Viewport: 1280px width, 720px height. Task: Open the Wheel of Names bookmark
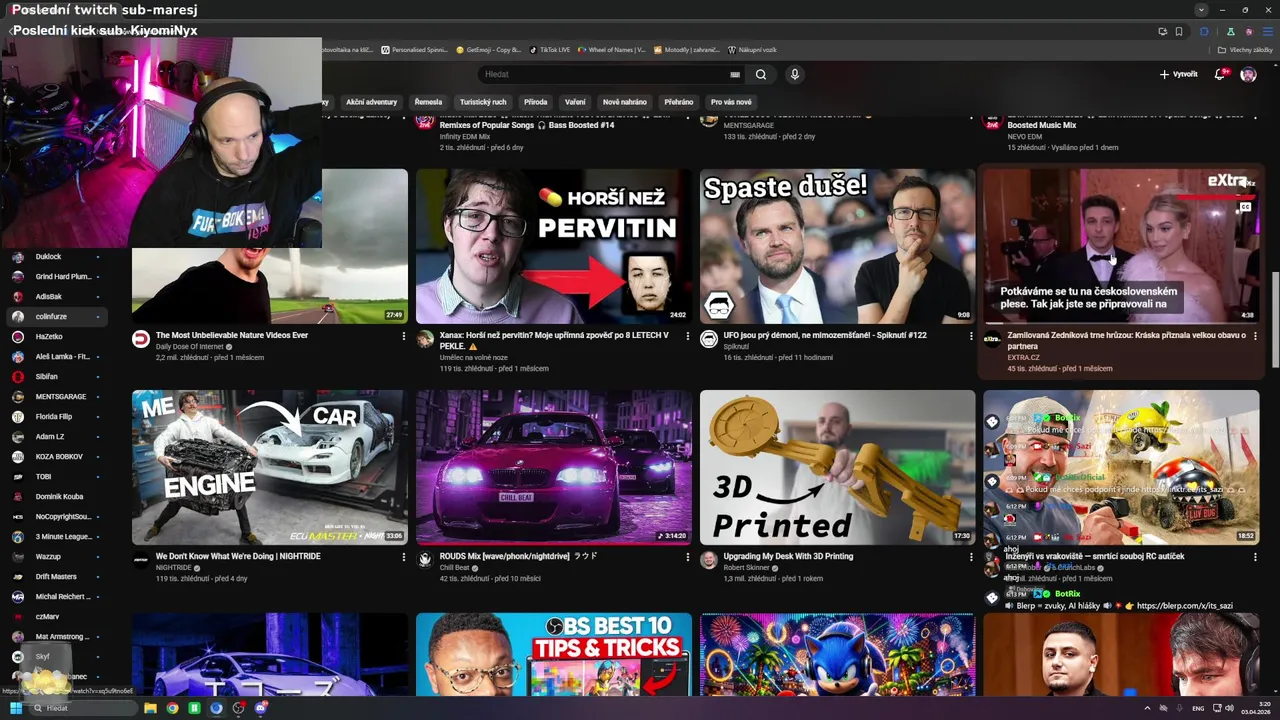pyautogui.click(x=612, y=49)
